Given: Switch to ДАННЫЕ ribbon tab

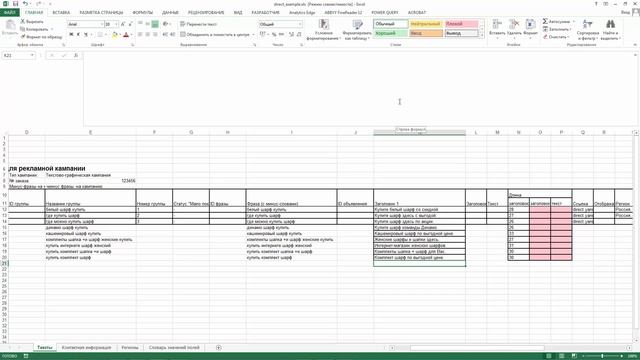Looking at the screenshot, I should click(170, 13).
